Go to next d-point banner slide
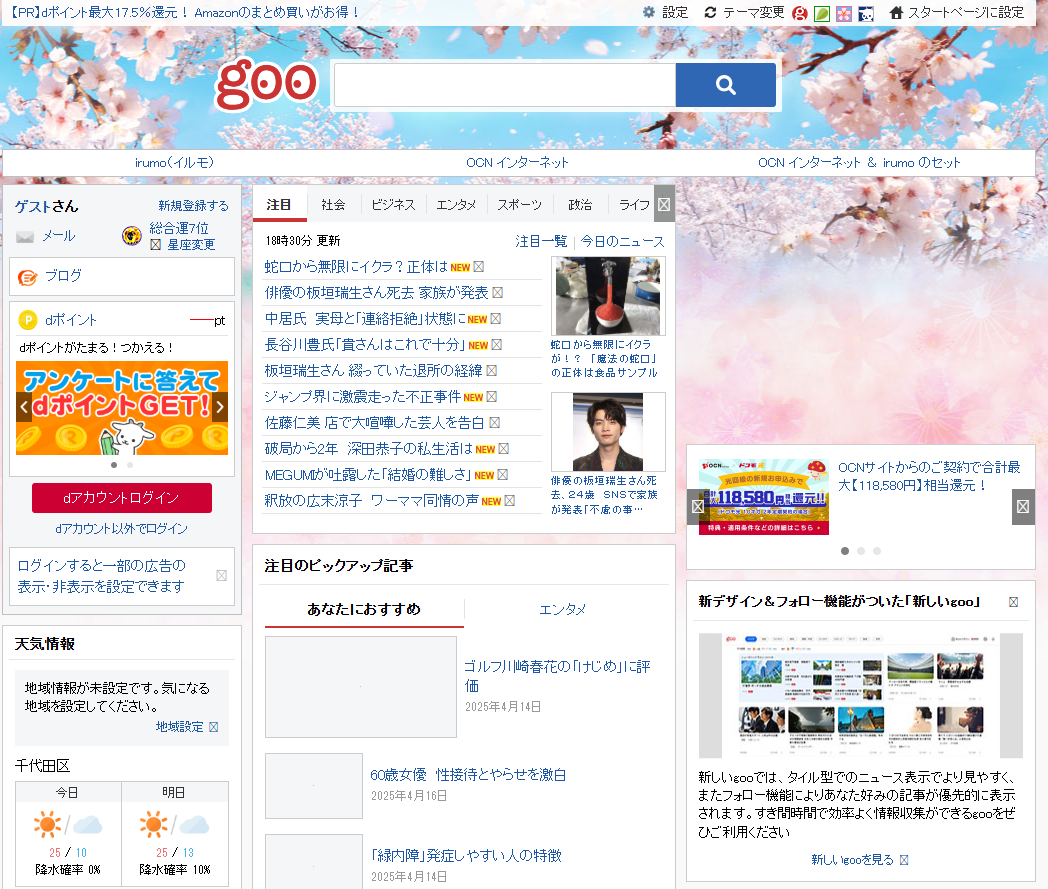 220,406
